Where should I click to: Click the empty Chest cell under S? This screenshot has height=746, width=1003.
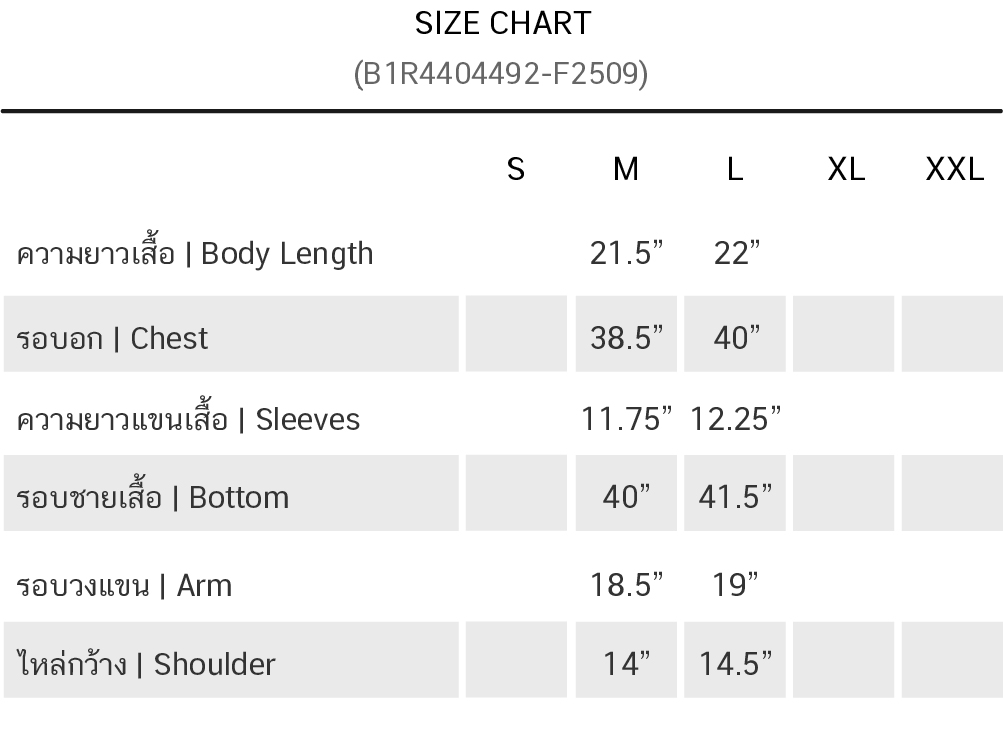516,333
